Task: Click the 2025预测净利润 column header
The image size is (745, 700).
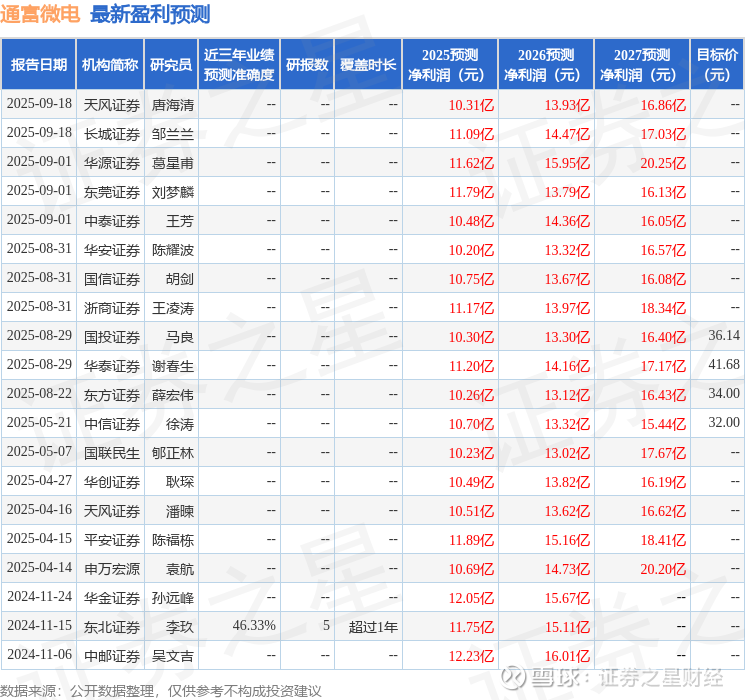Action: pos(450,65)
